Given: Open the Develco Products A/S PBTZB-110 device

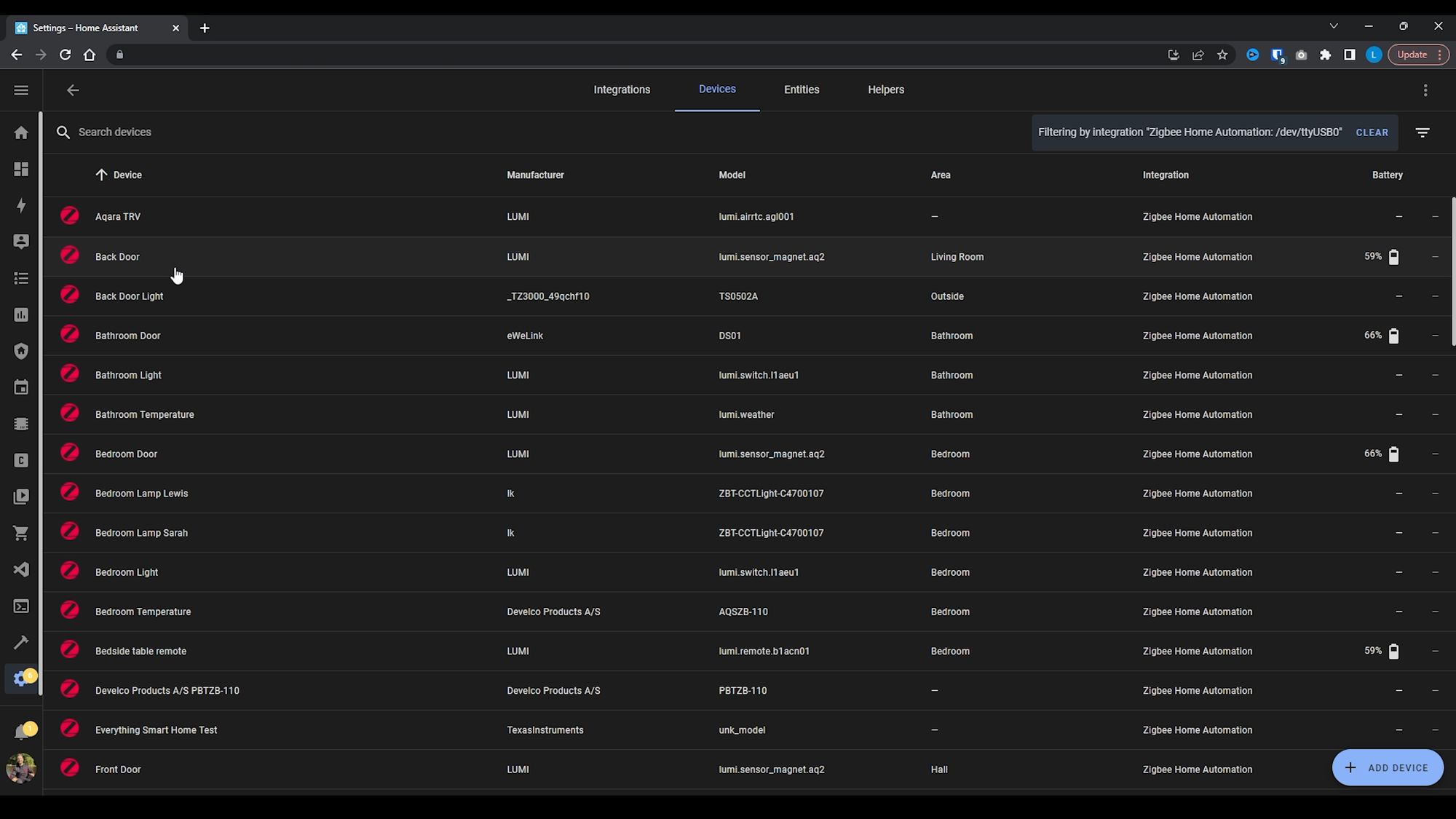Looking at the screenshot, I should click(748, 690).
